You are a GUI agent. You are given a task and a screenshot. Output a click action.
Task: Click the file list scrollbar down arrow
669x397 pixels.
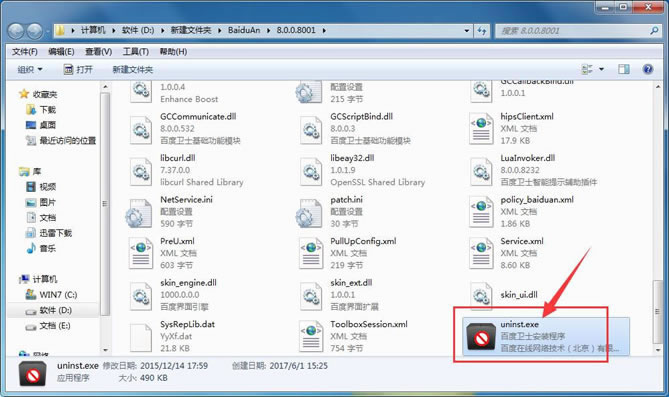(x=658, y=350)
